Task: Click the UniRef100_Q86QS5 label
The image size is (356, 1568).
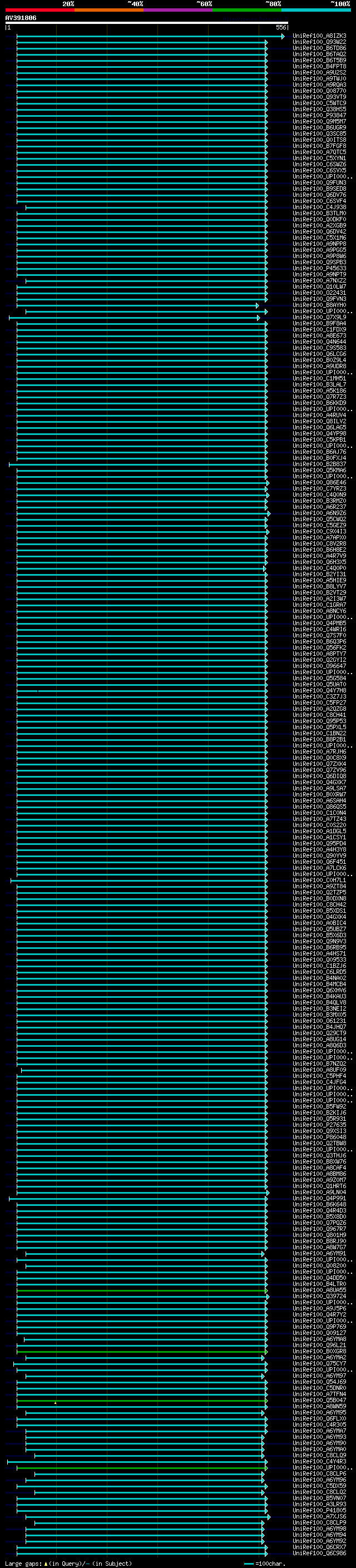Action: (319, 807)
